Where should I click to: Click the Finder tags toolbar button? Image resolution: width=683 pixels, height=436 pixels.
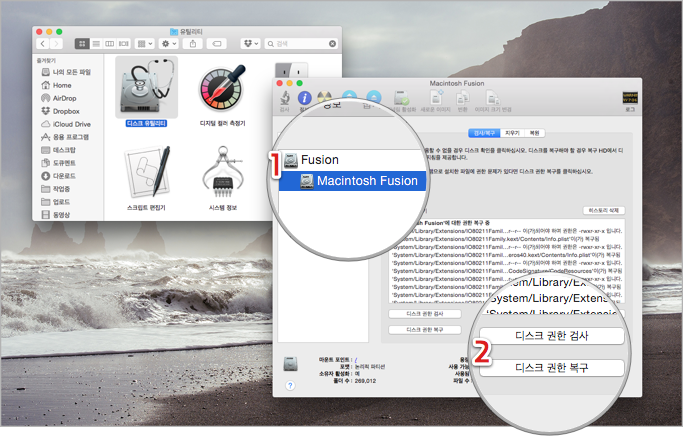pyautogui.click(x=216, y=44)
